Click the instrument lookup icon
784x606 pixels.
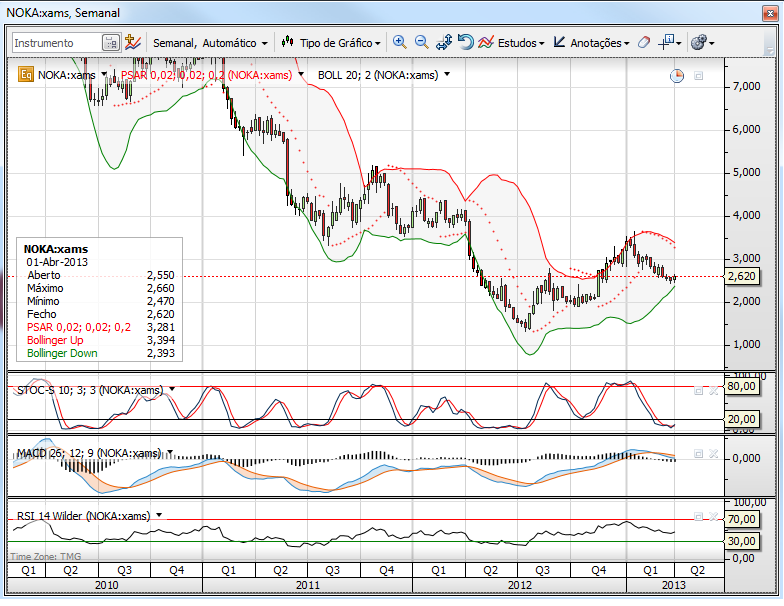coord(110,43)
